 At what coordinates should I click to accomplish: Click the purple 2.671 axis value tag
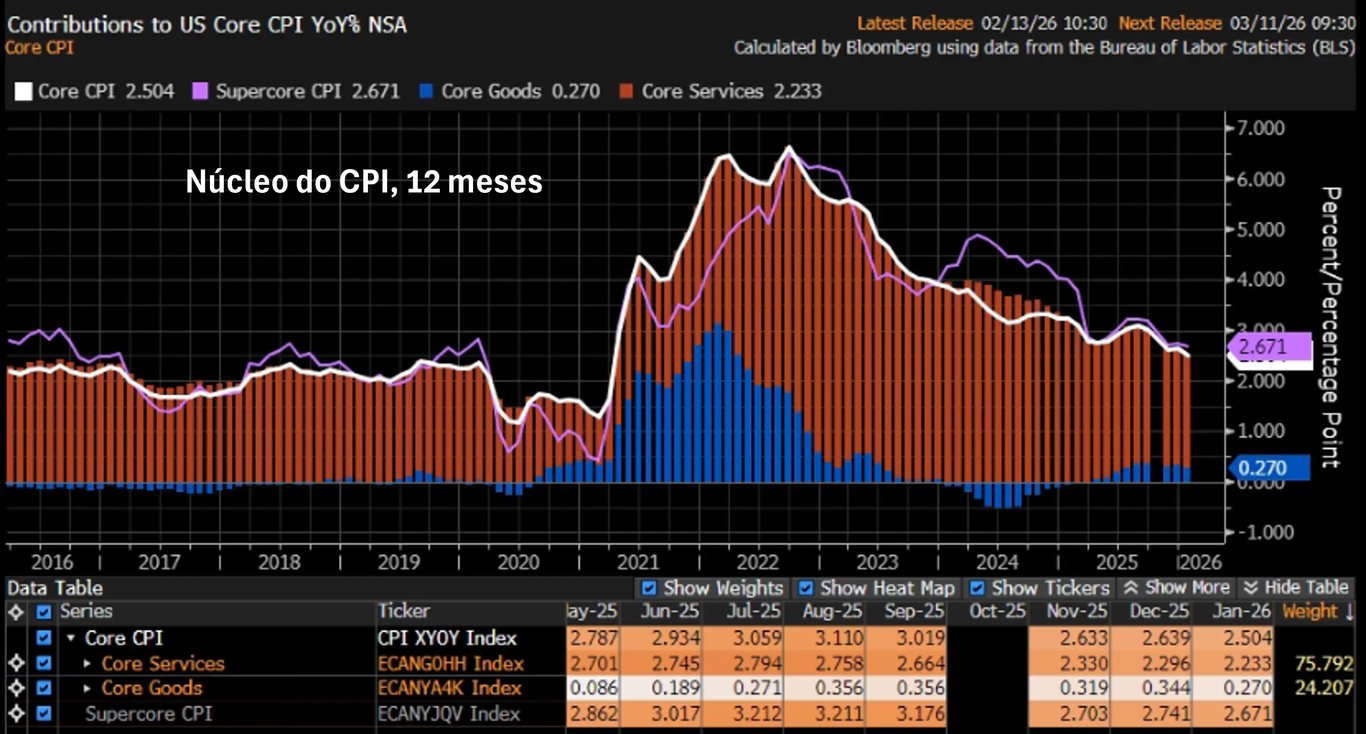(x=1268, y=347)
